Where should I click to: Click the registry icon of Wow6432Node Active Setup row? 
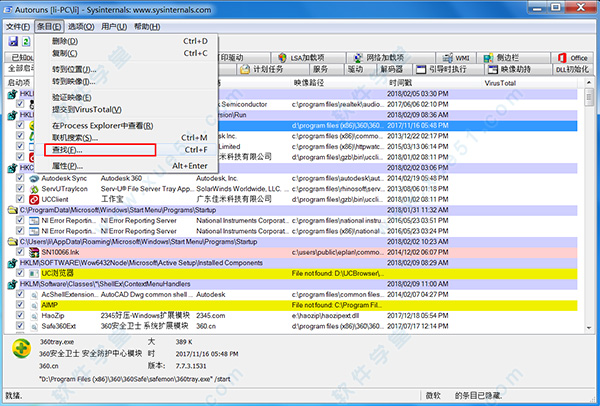(x=13, y=263)
